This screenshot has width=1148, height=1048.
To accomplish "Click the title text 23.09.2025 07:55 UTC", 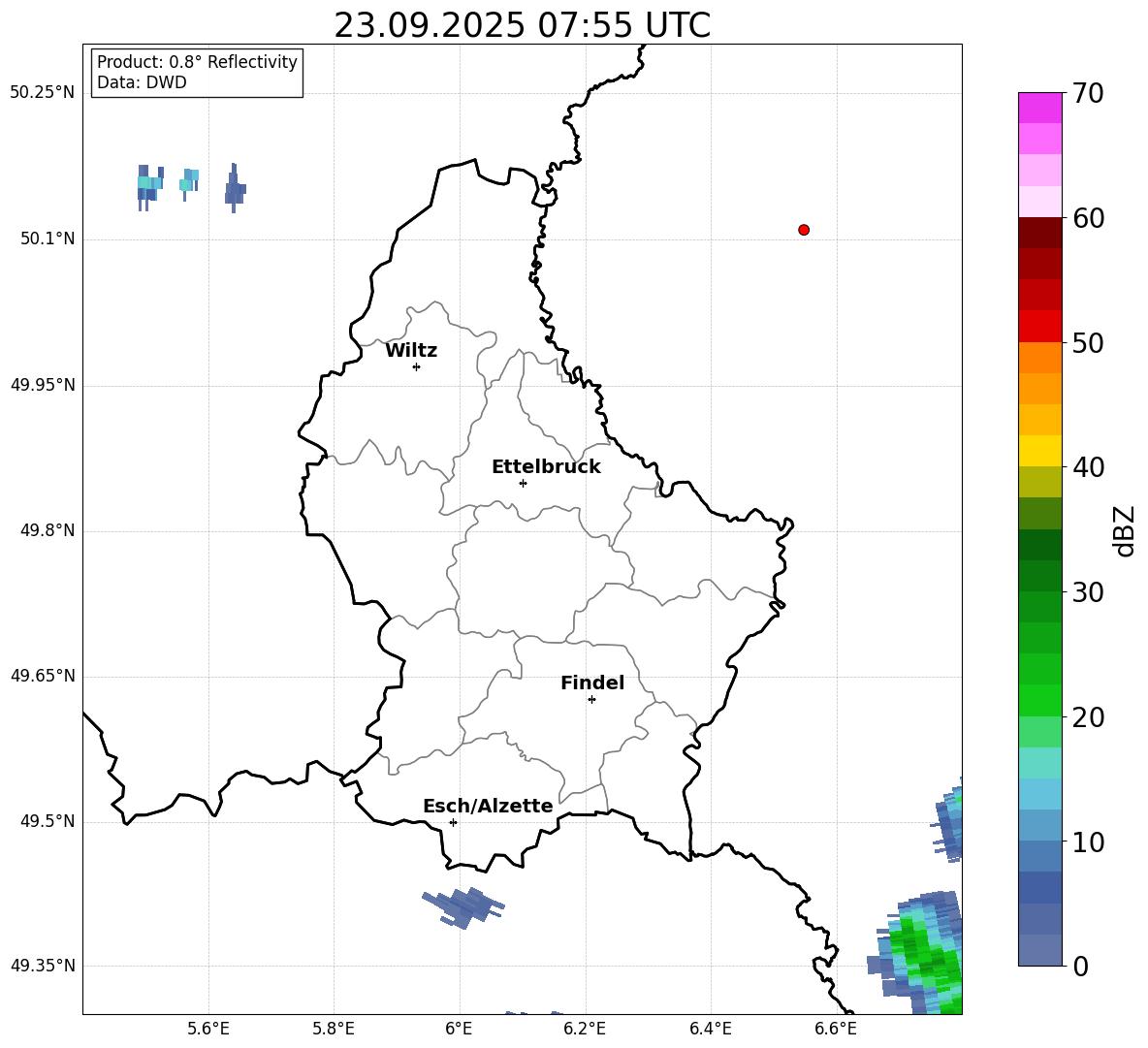I will (x=522, y=25).
